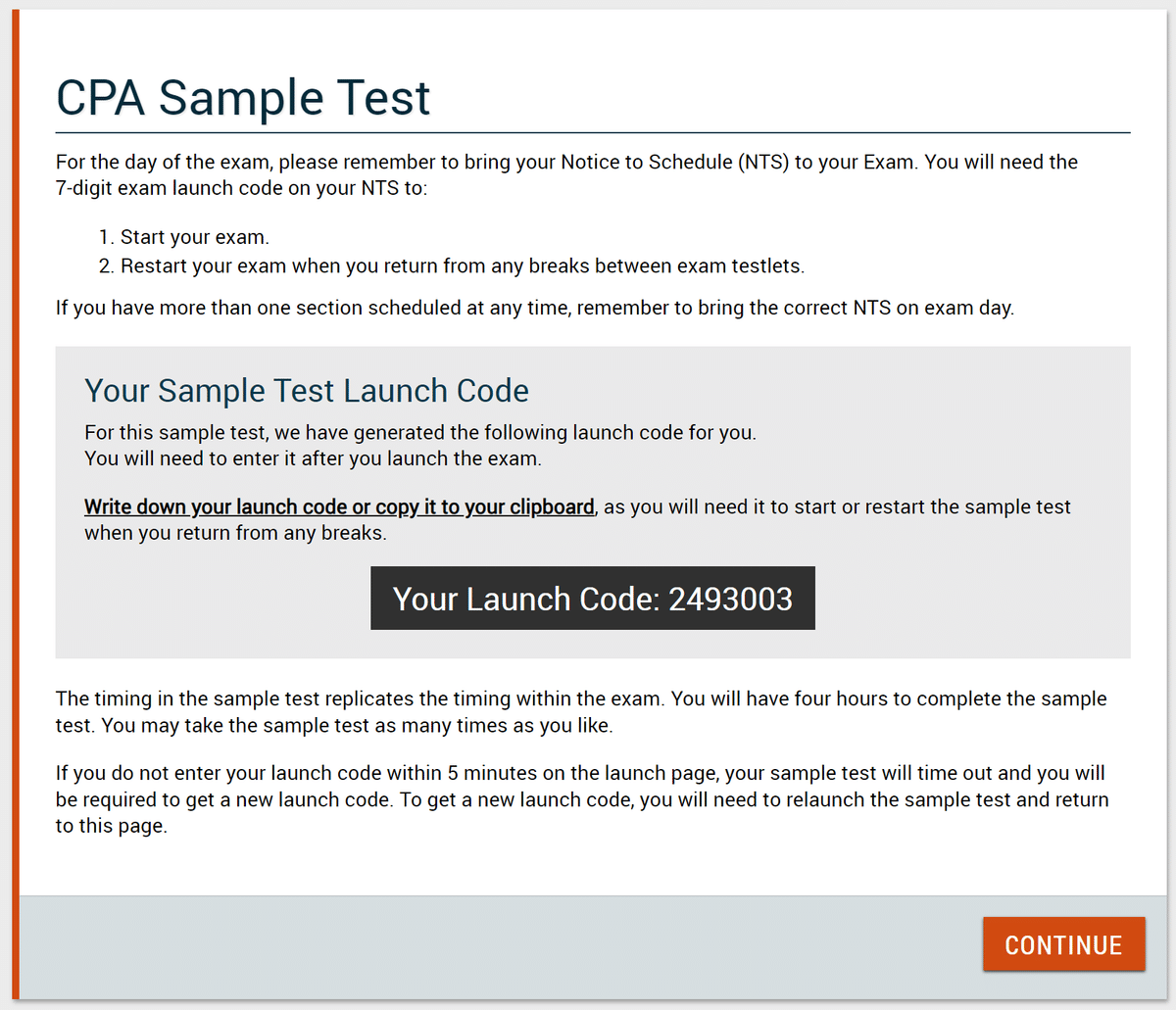Click the dark 'Your Launch Code' box
1176x1010 pixels.
[592, 599]
